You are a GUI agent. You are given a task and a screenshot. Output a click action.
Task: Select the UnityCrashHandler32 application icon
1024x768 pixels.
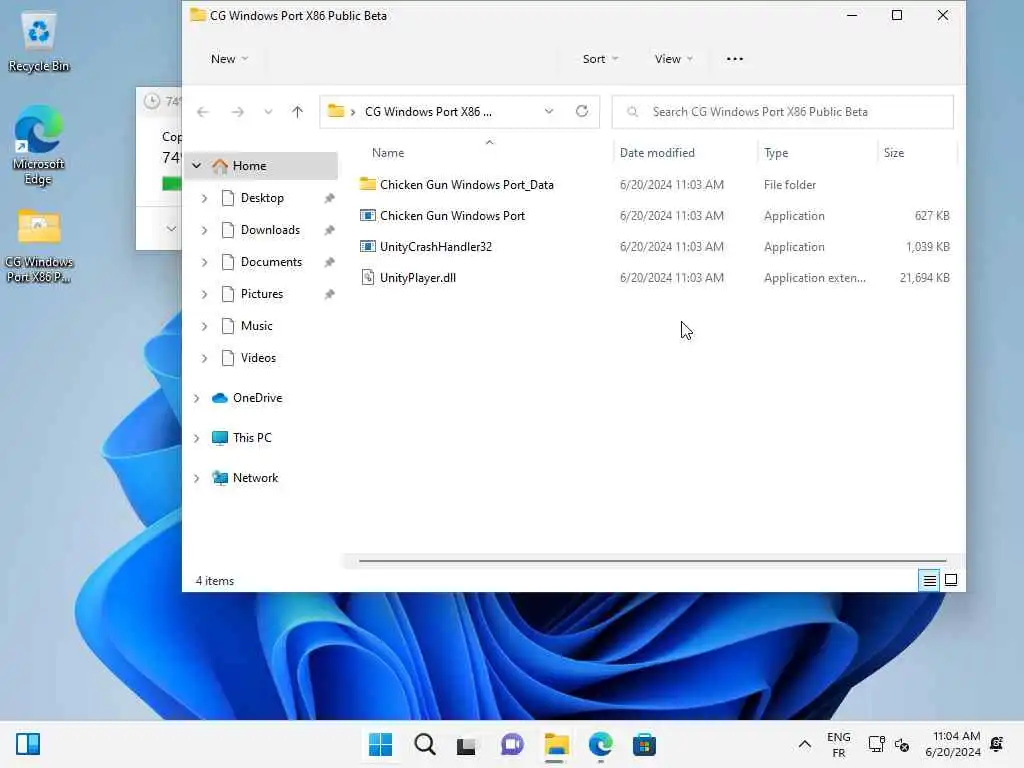368,246
